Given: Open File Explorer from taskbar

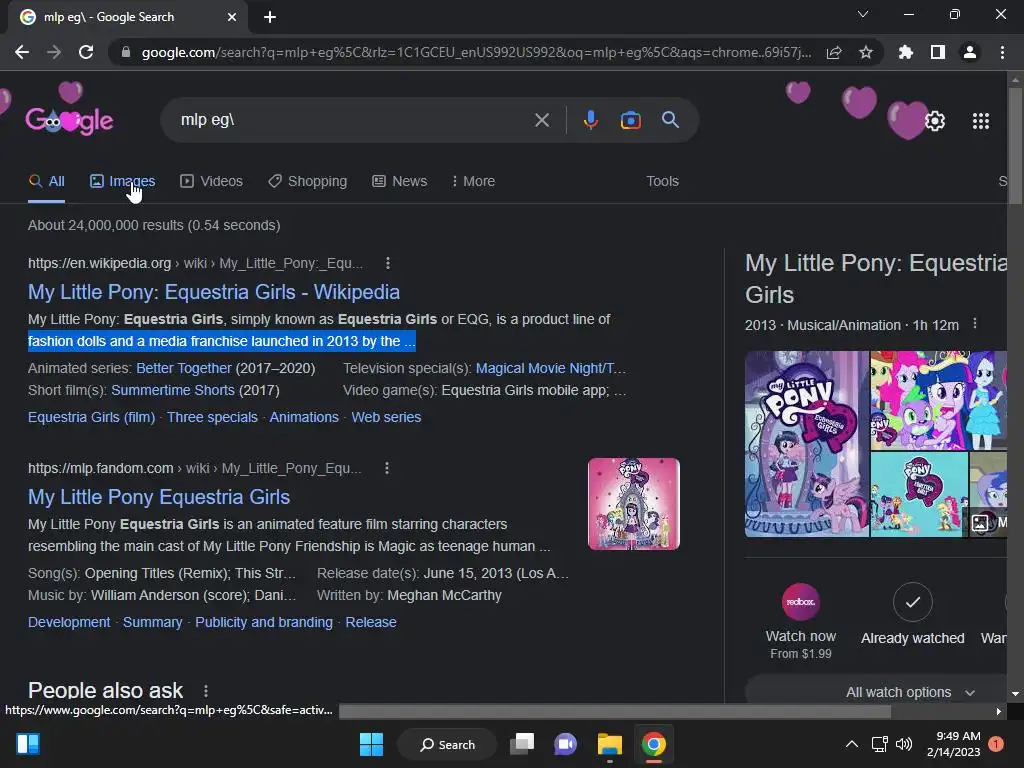Looking at the screenshot, I should coord(609,744).
